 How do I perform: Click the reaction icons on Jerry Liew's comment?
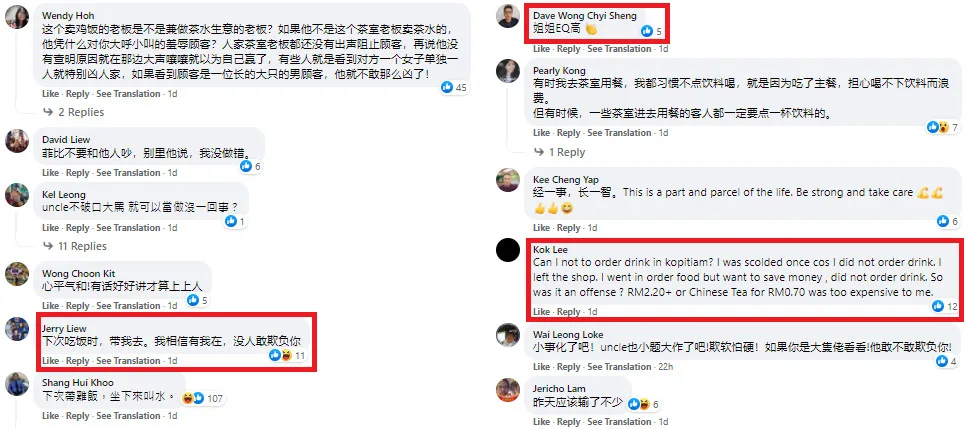click(x=281, y=355)
